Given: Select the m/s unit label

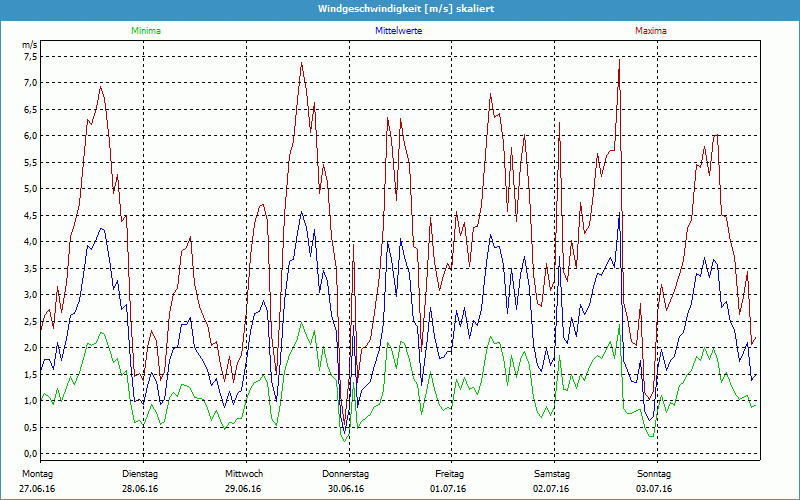Looking at the screenshot, I should coord(29,45).
